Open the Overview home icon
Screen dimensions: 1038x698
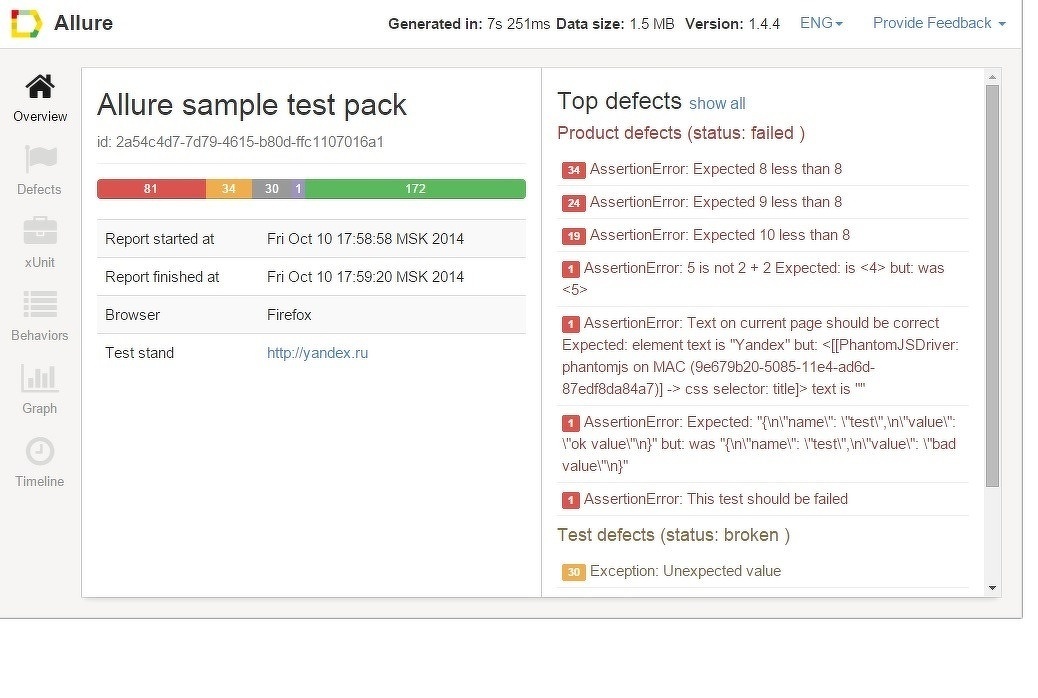coord(40,88)
